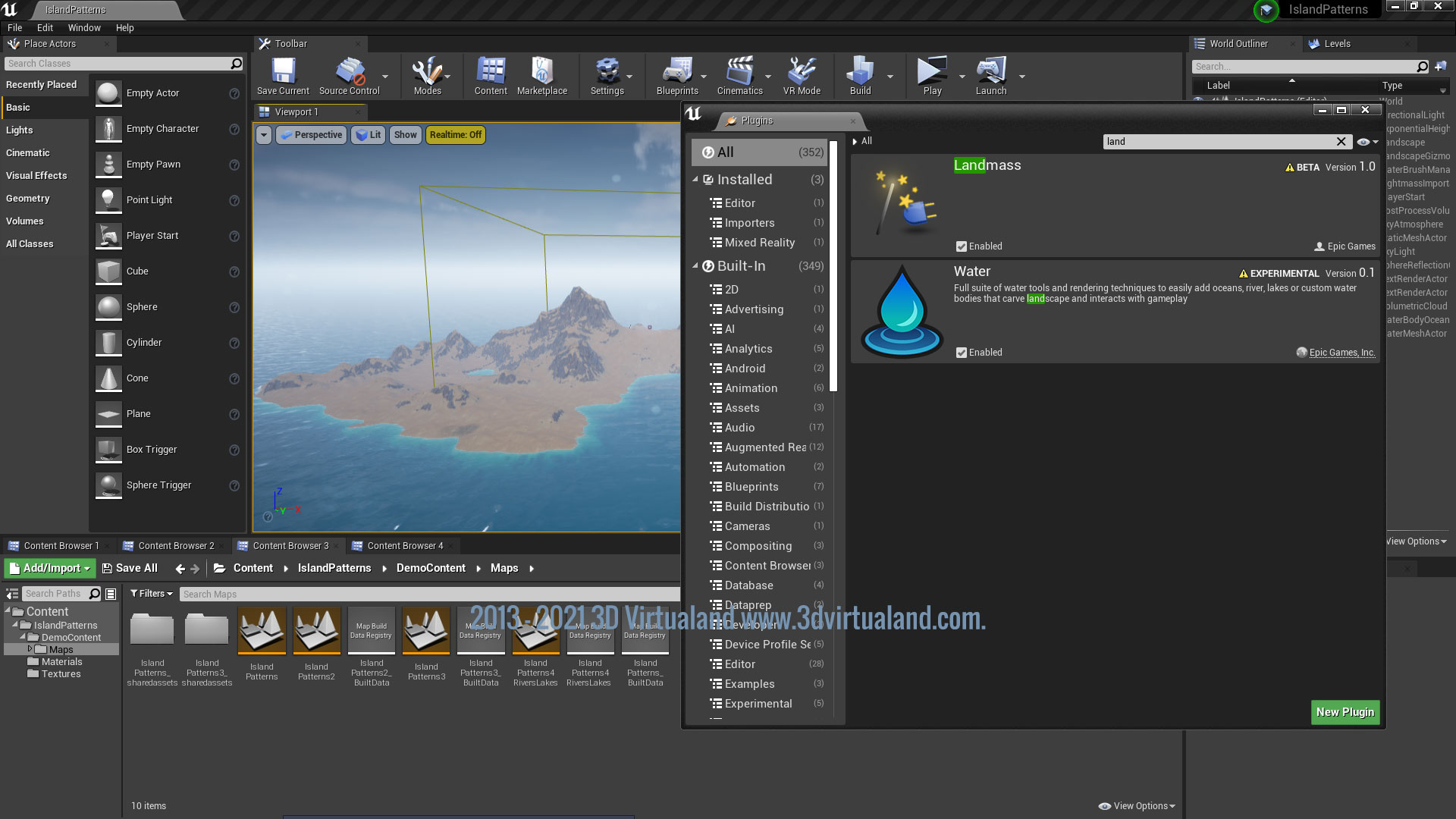Click the New Plugin button
The width and height of the screenshot is (1456, 819).
click(1345, 712)
